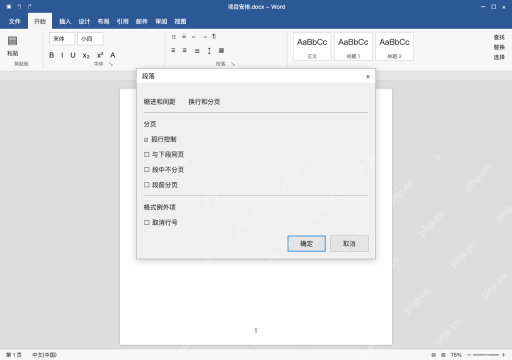Click the redo arrow in title bar
Image resolution: width=512 pixels, height=360 pixels.
coord(29,7)
